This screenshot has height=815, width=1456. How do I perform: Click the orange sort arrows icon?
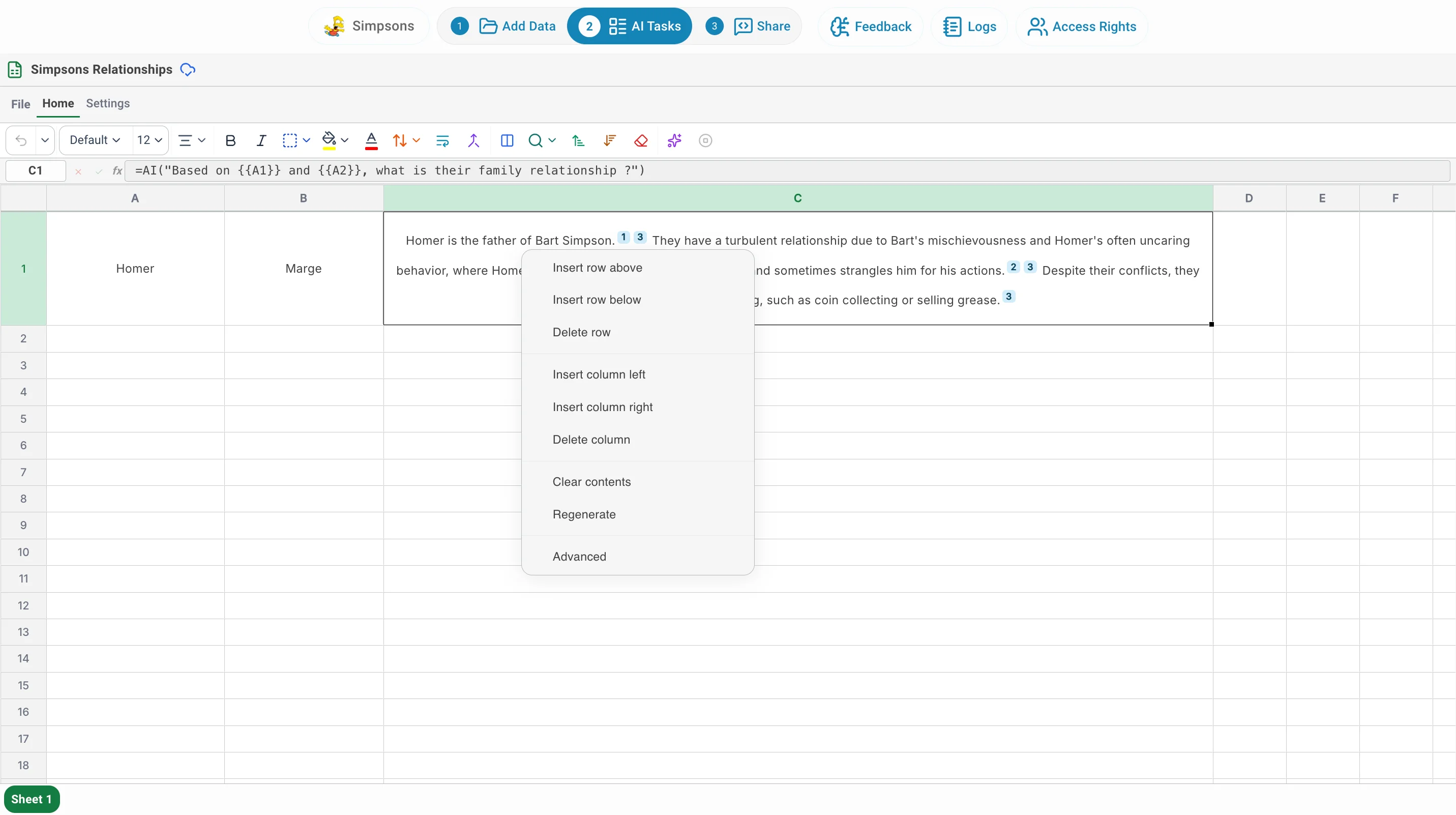(400, 140)
